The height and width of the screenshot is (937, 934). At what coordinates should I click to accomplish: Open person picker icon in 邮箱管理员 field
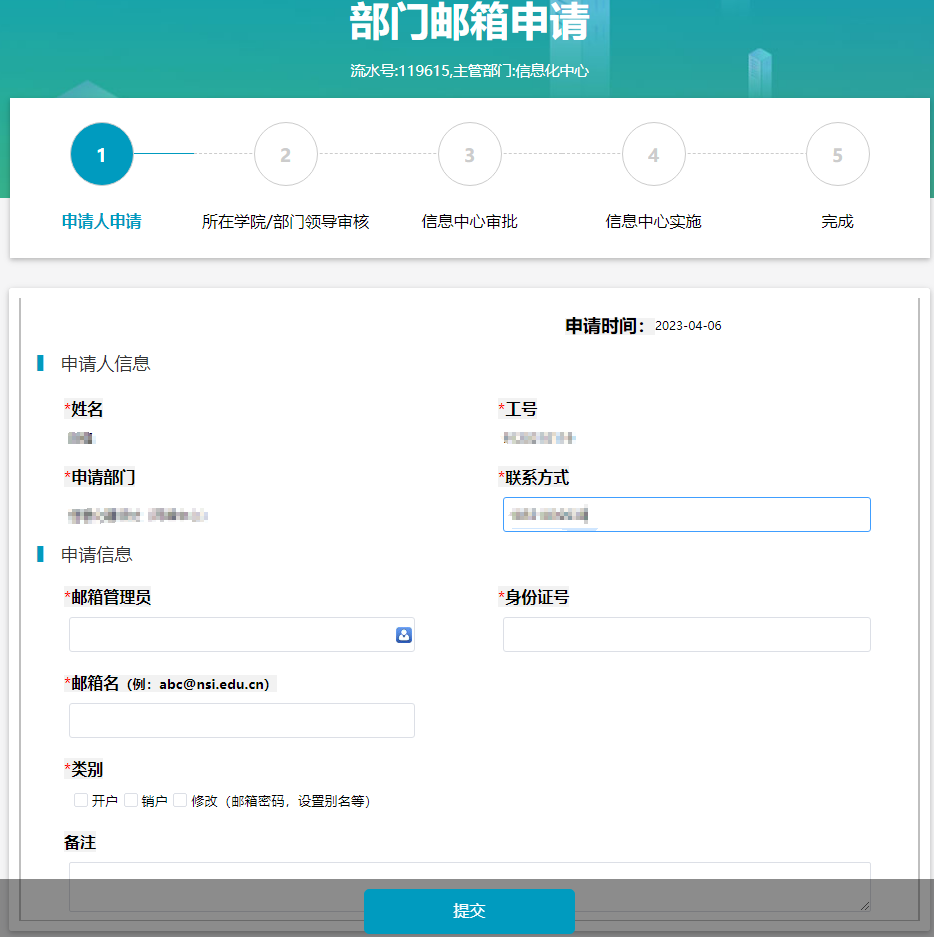pyautogui.click(x=403, y=635)
